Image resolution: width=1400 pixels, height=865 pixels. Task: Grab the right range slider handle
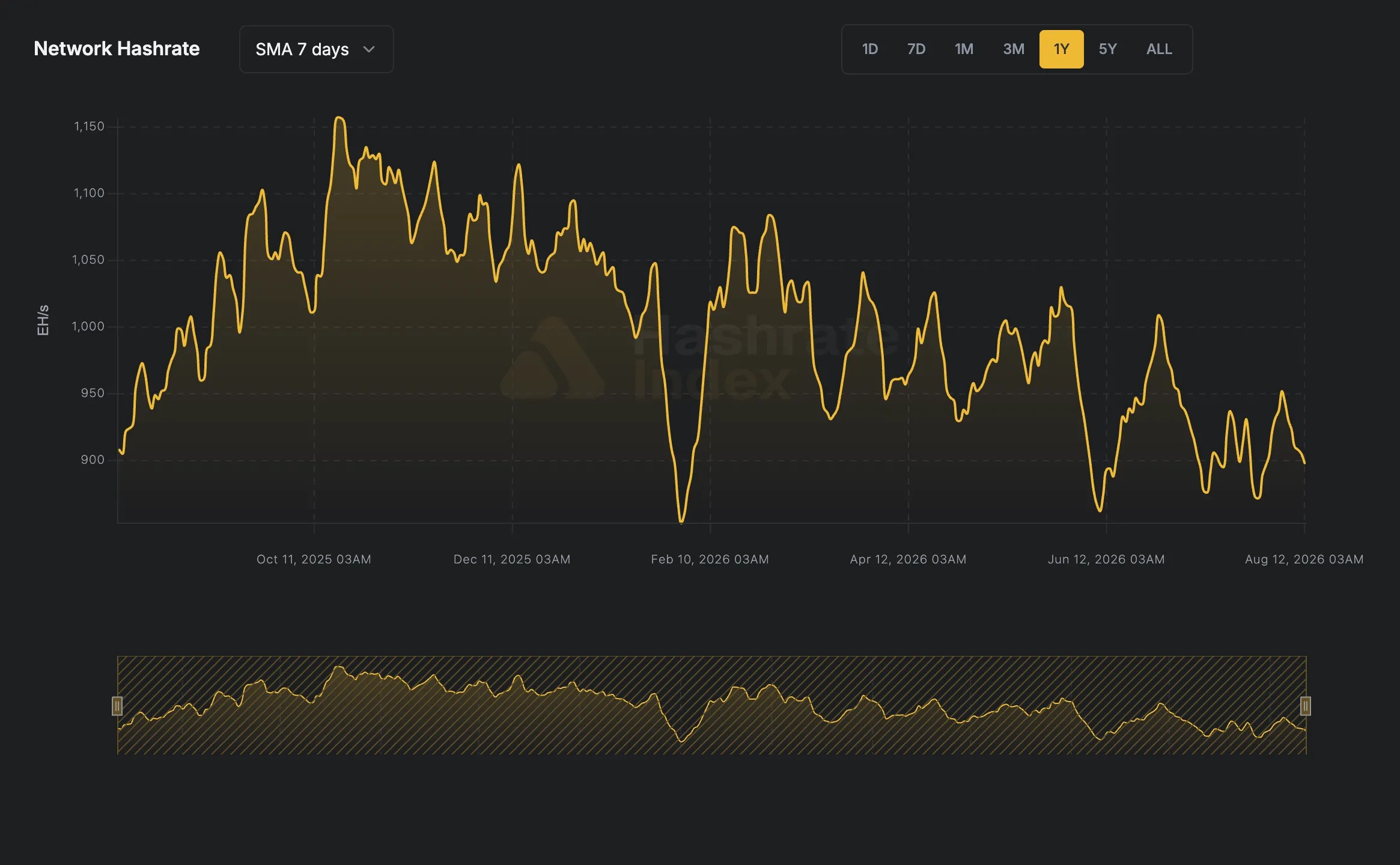[x=1306, y=706]
